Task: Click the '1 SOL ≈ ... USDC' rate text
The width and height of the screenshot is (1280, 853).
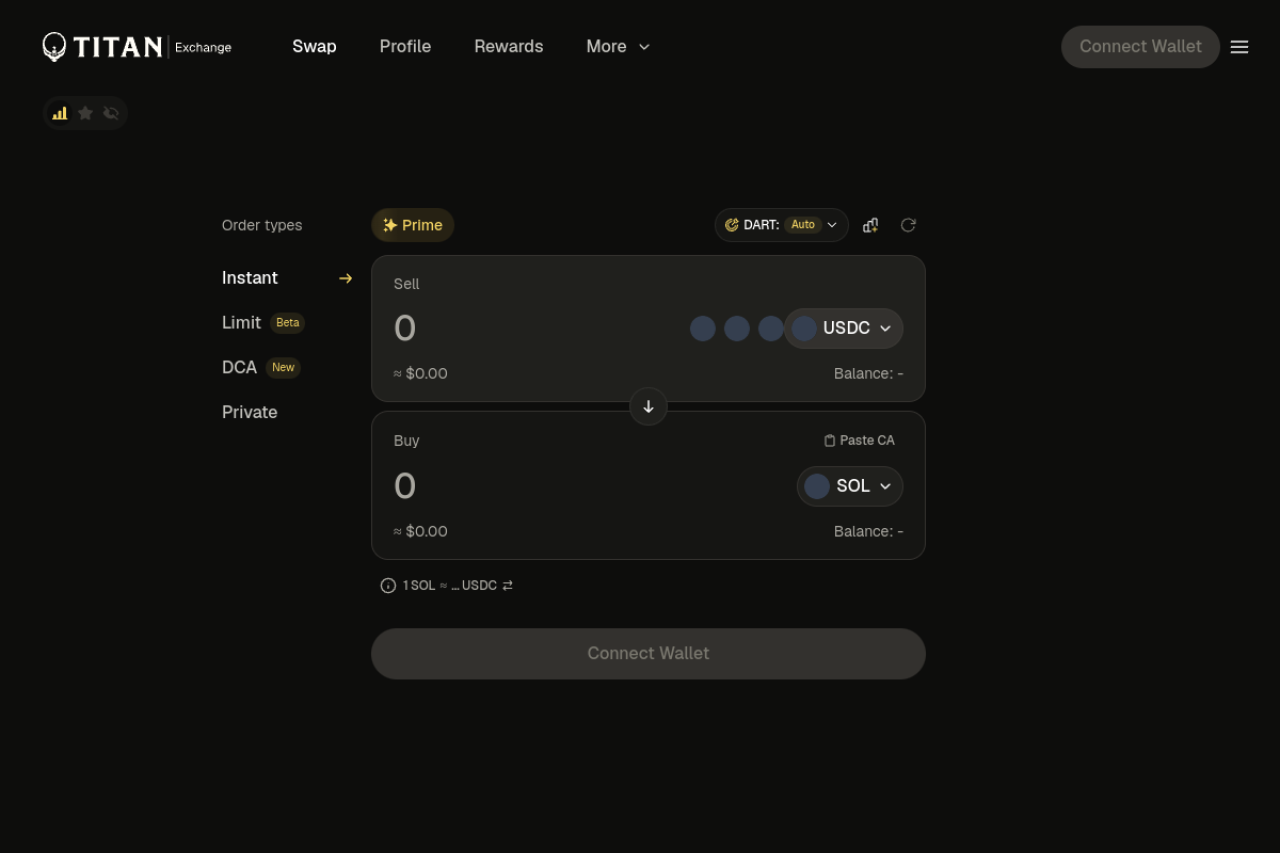Action: pos(450,585)
